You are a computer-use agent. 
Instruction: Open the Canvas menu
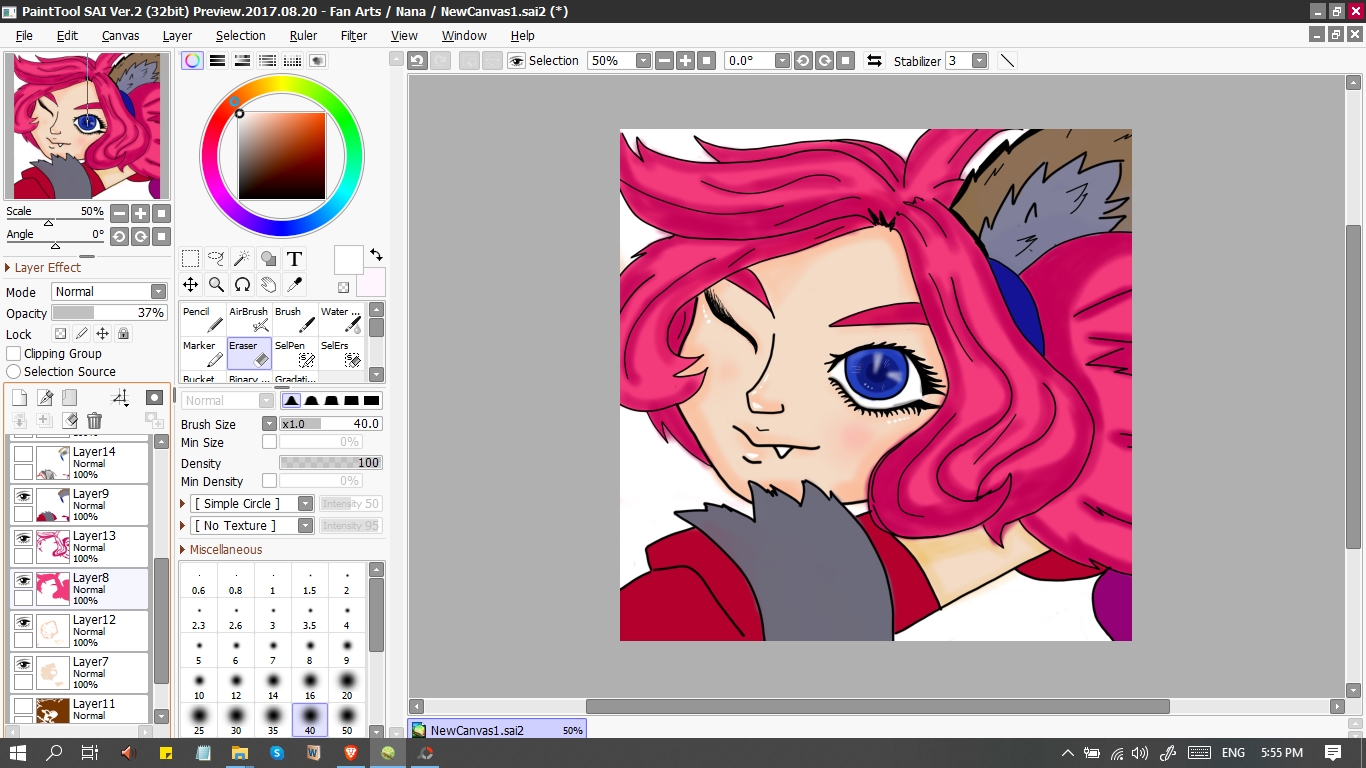[x=120, y=35]
